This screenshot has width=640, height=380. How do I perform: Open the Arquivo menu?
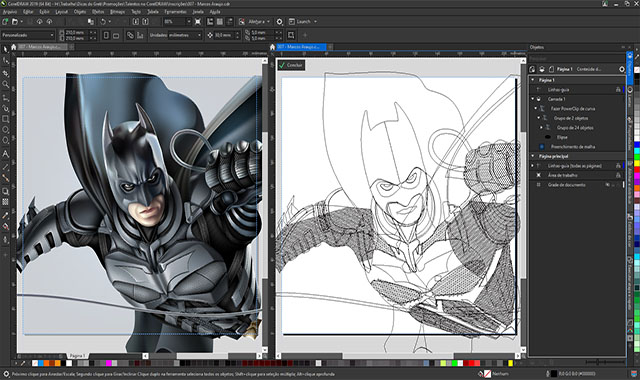click(x=10, y=12)
